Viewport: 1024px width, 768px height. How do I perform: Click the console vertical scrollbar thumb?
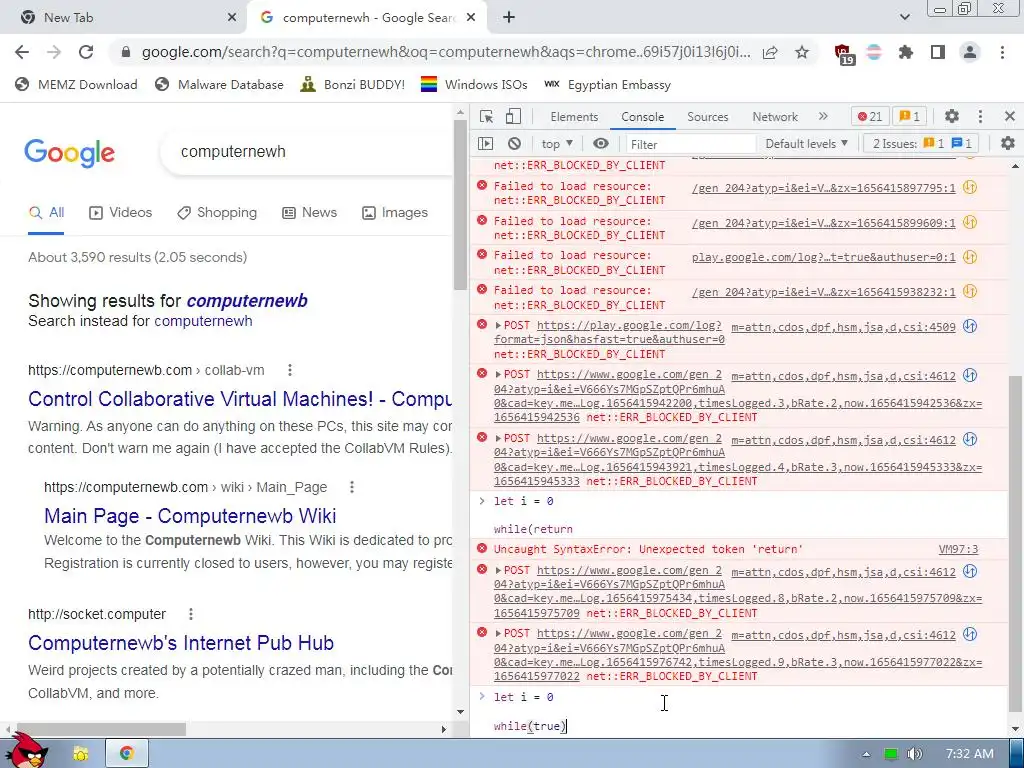point(1015,543)
